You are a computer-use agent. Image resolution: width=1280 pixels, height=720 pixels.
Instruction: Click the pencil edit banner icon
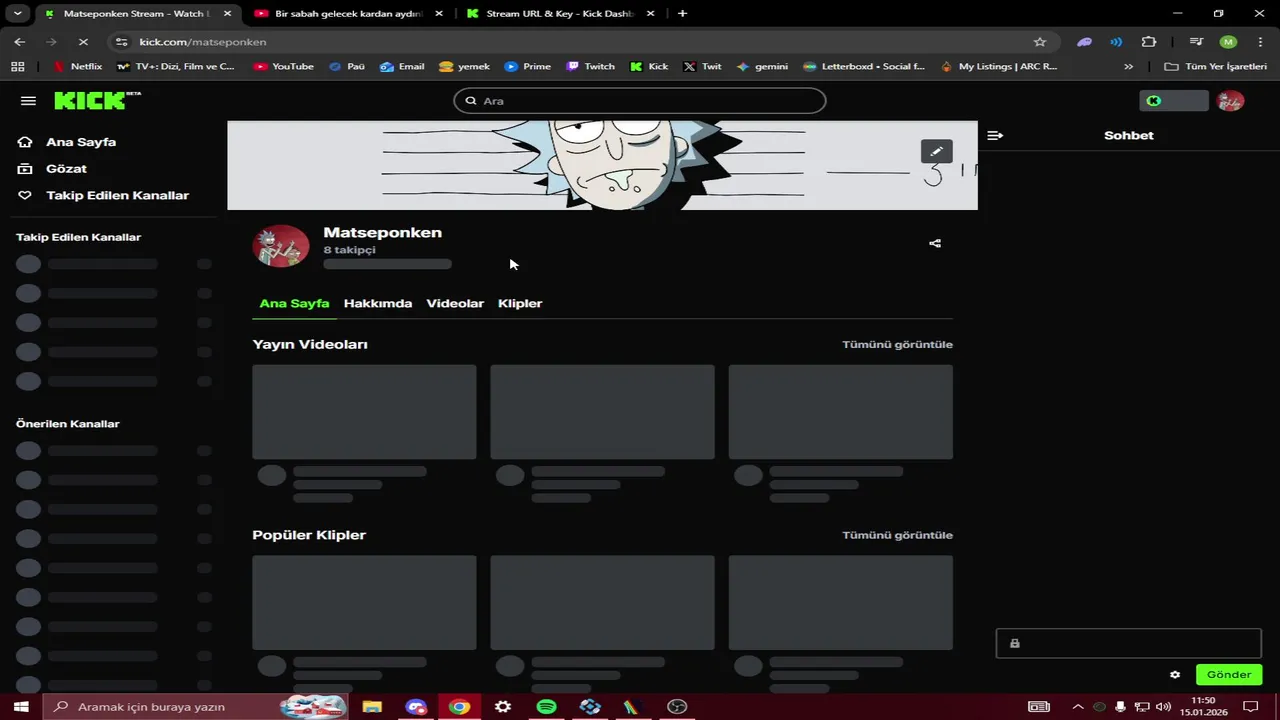pos(936,151)
